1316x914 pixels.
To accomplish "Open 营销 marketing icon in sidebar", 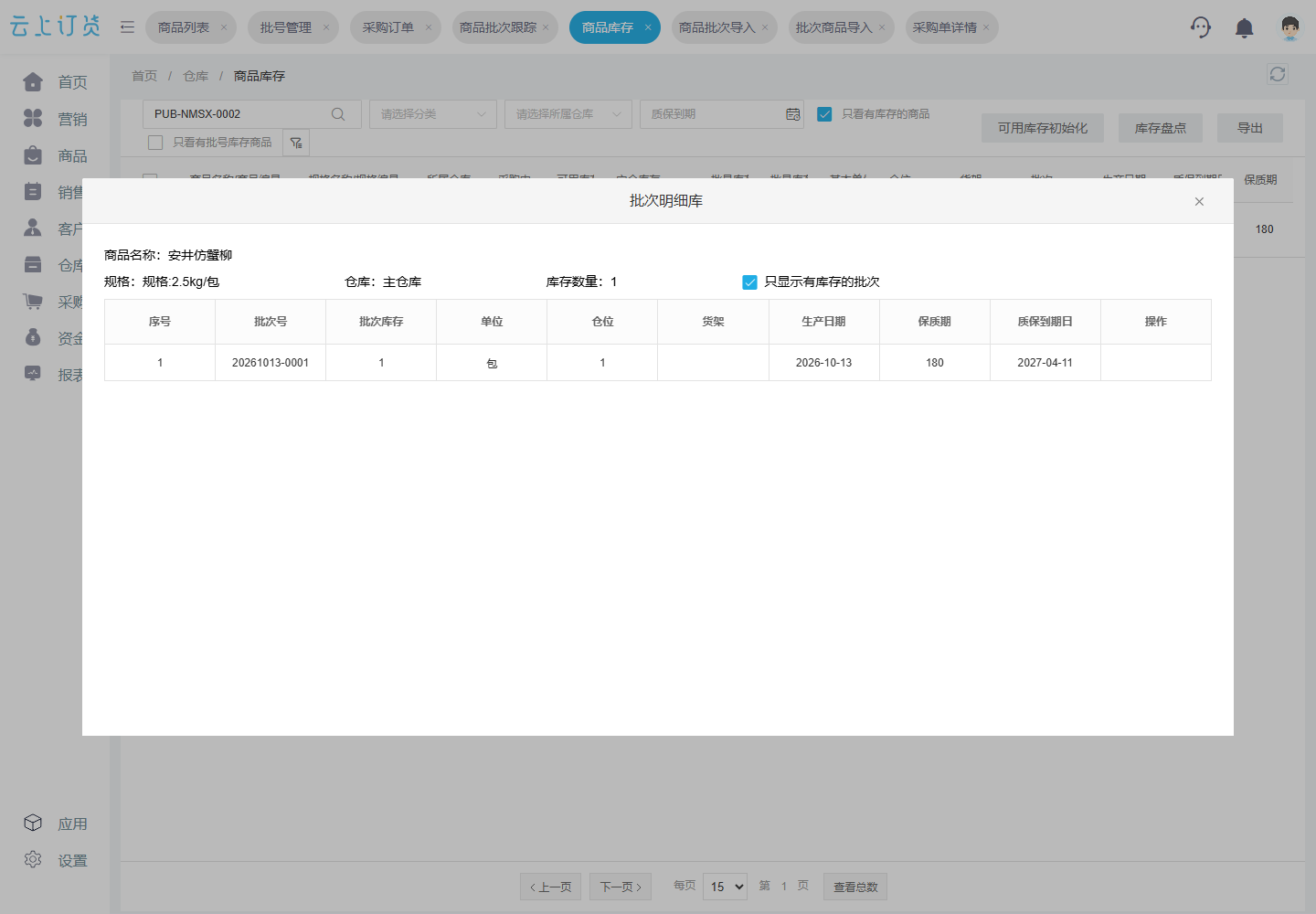I will pyautogui.click(x=33, y=119).
